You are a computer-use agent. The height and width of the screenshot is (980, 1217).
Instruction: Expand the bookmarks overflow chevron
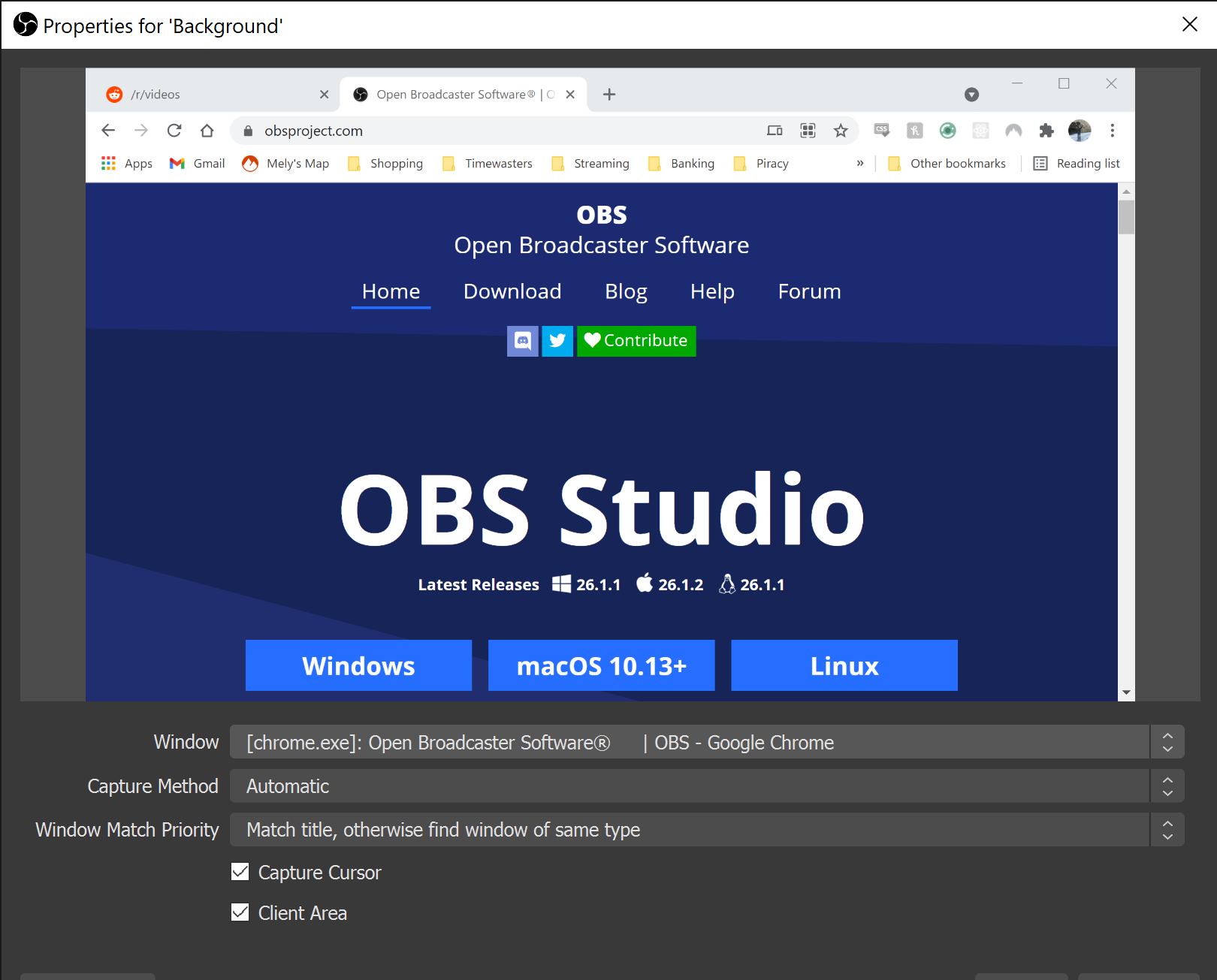[x=860, y=163]
